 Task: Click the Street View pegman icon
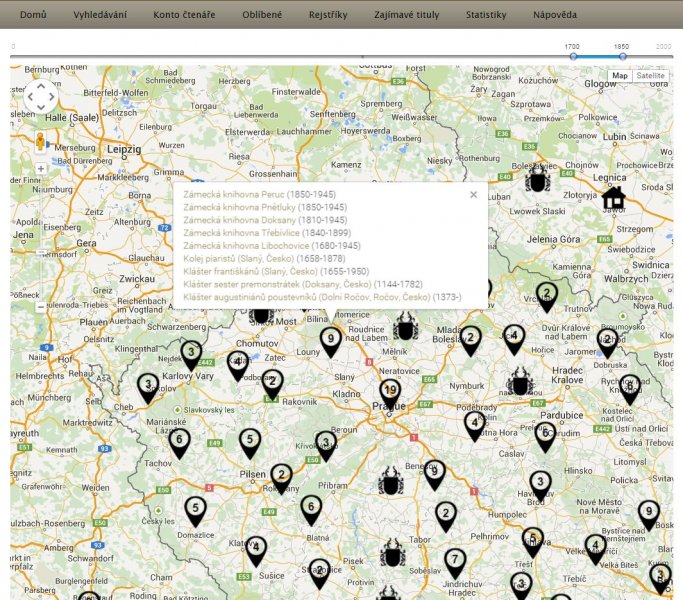click(41, 142)
